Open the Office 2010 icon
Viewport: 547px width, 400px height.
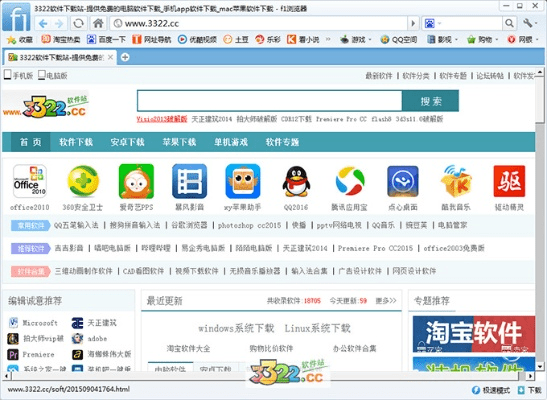tap(30, 181)
